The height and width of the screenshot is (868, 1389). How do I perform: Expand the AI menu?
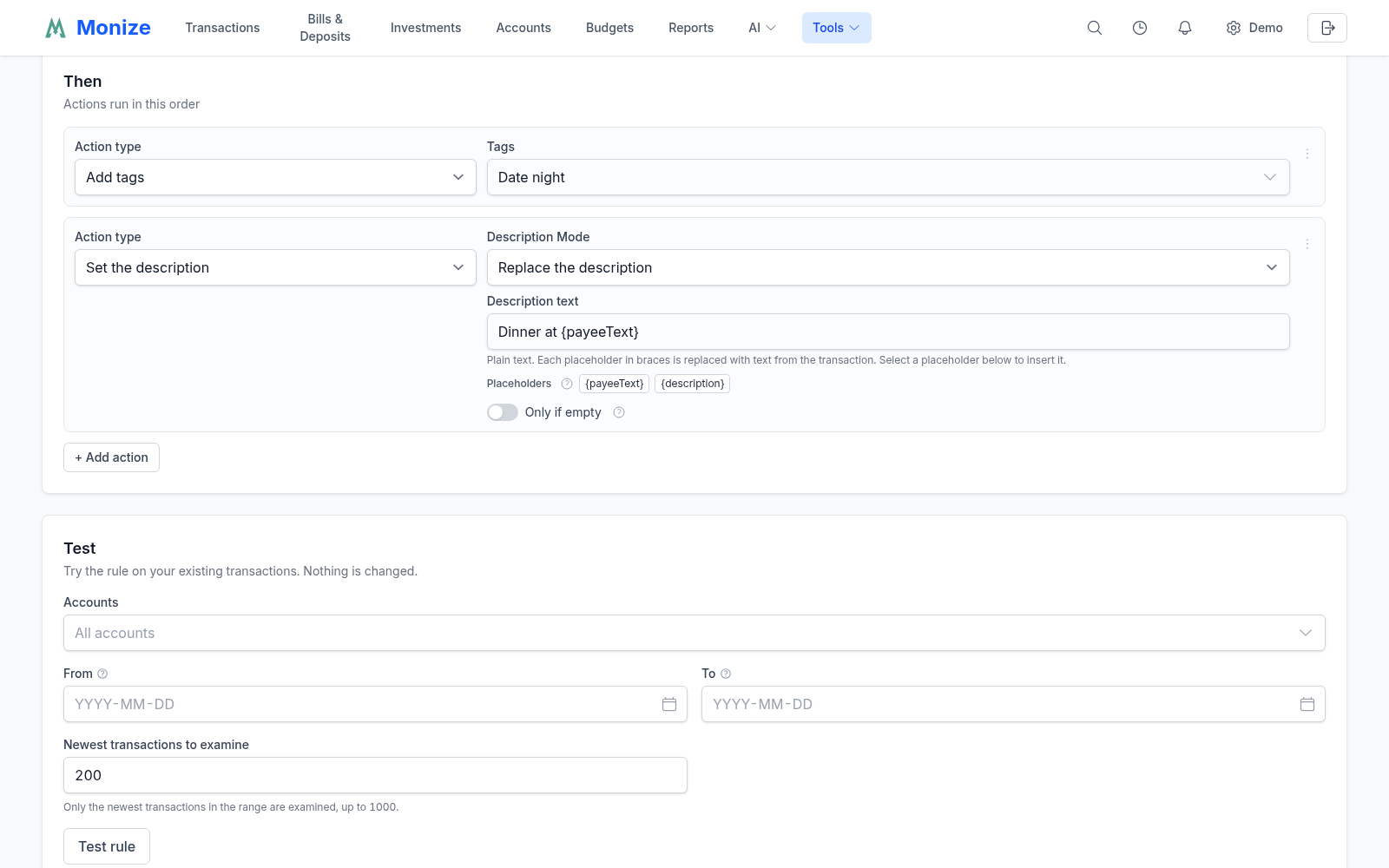[762, 28]
